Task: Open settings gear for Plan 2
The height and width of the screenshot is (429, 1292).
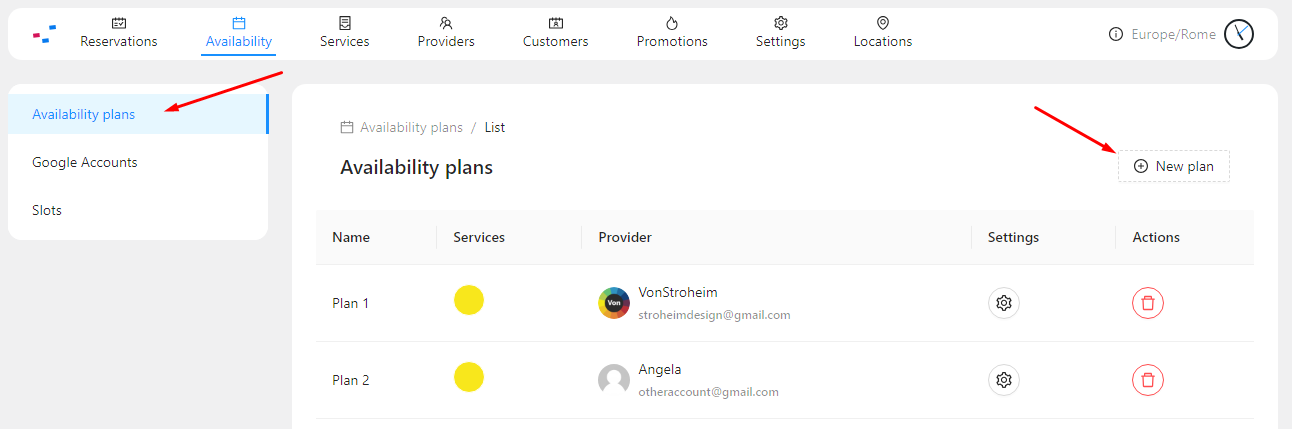Action: point(1004,380)
